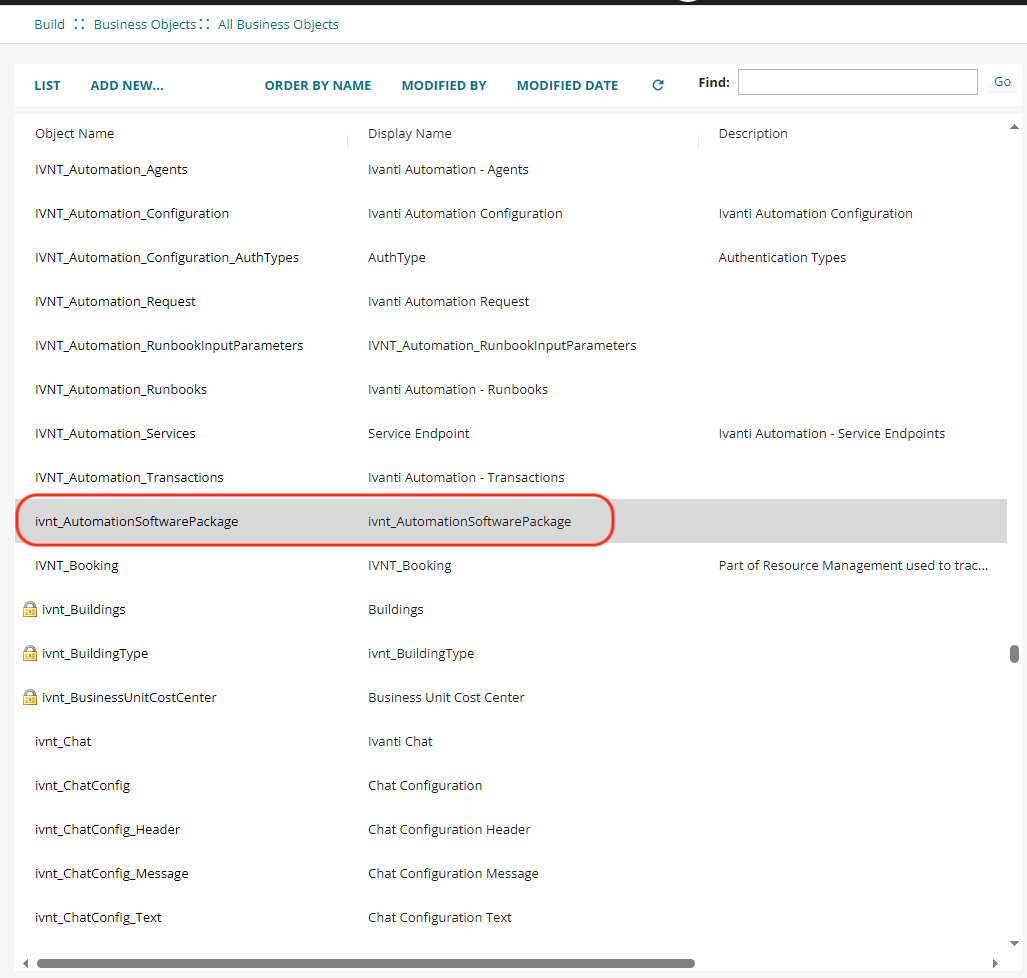Open Business Objects breadcrumb link
Image resolution: width=1027 pixels, height=978 pixels.
(x=145, y=24)
